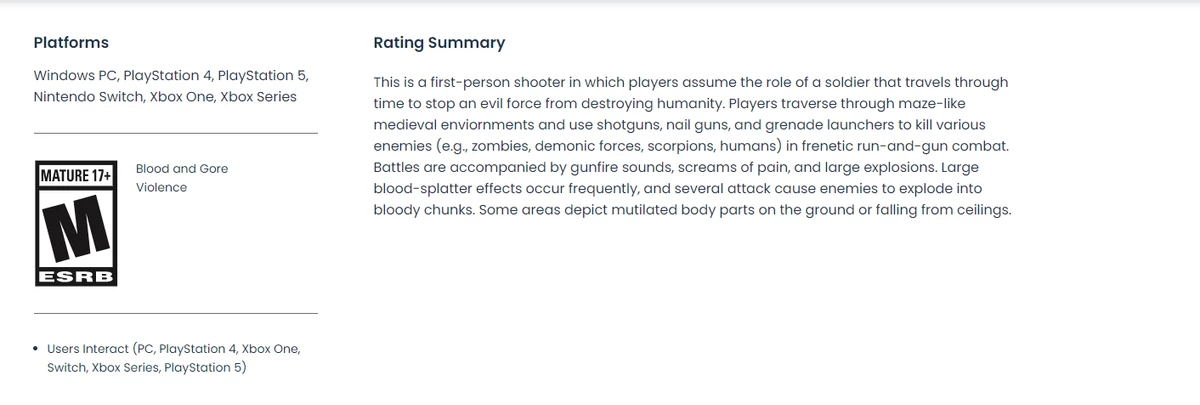This screenshot has width=1200, height=405.
Task: Click the MATURE 17+ label atop badge
Action: click(76, 176)
